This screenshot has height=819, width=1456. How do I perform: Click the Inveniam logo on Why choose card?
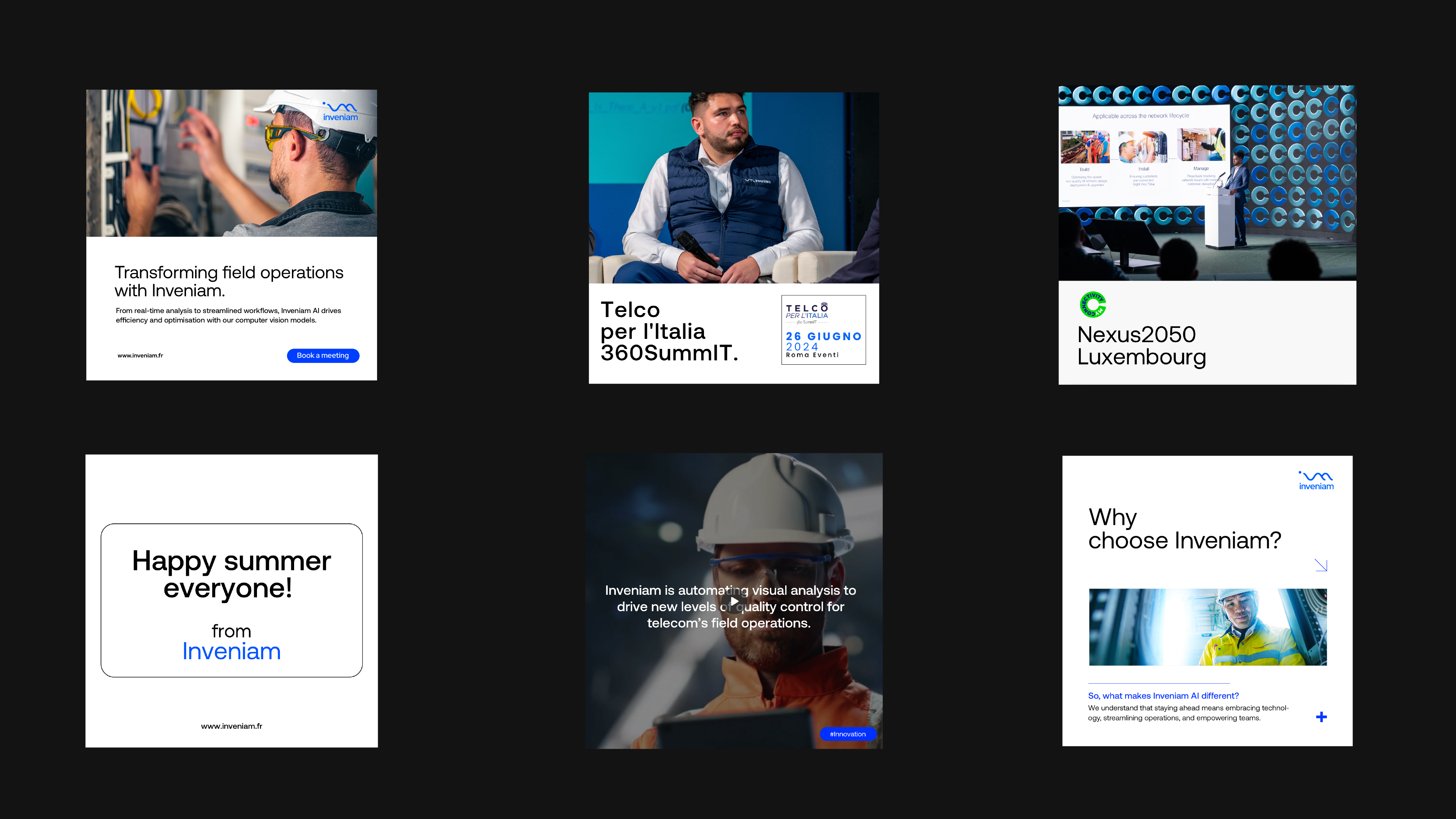(1316, 480)
